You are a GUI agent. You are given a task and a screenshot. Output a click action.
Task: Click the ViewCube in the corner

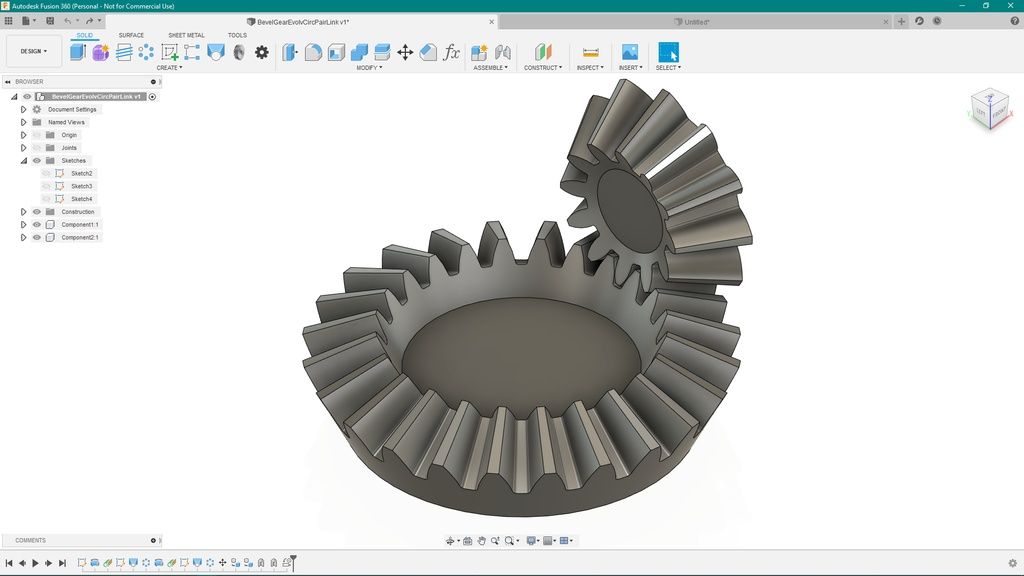(x=990, y=109)
